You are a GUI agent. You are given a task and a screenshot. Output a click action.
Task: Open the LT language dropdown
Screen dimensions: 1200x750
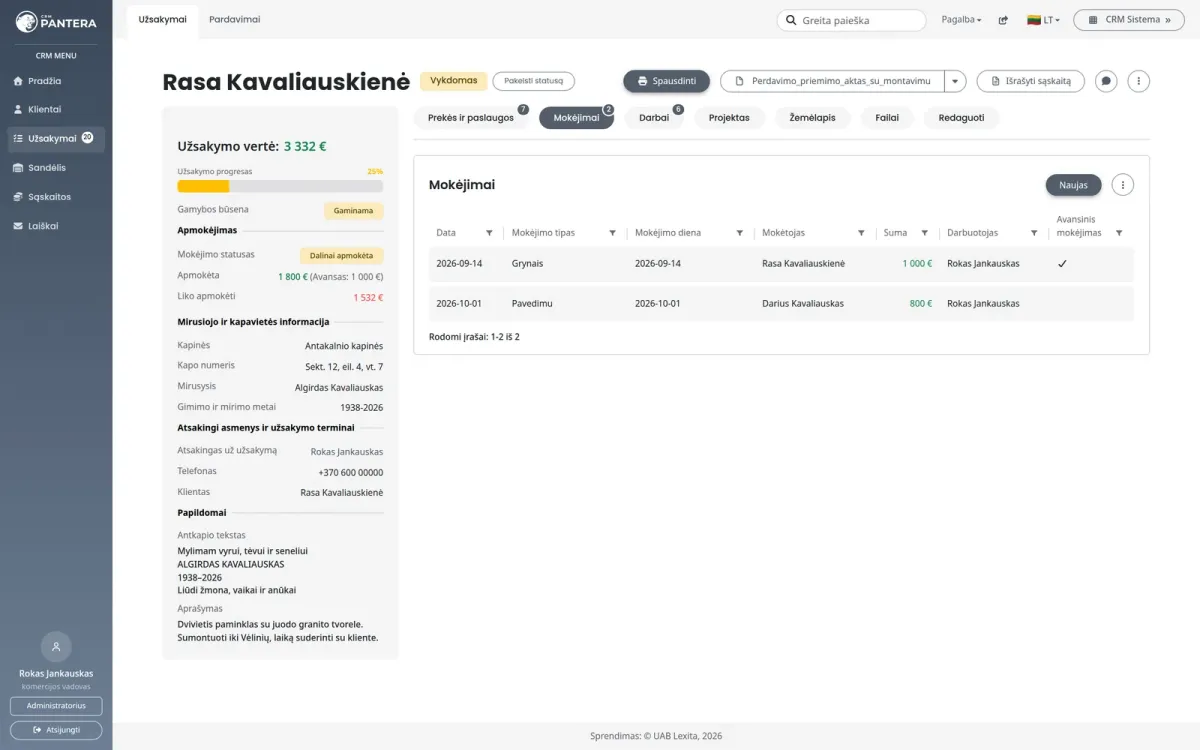(x=1043, y=20)
